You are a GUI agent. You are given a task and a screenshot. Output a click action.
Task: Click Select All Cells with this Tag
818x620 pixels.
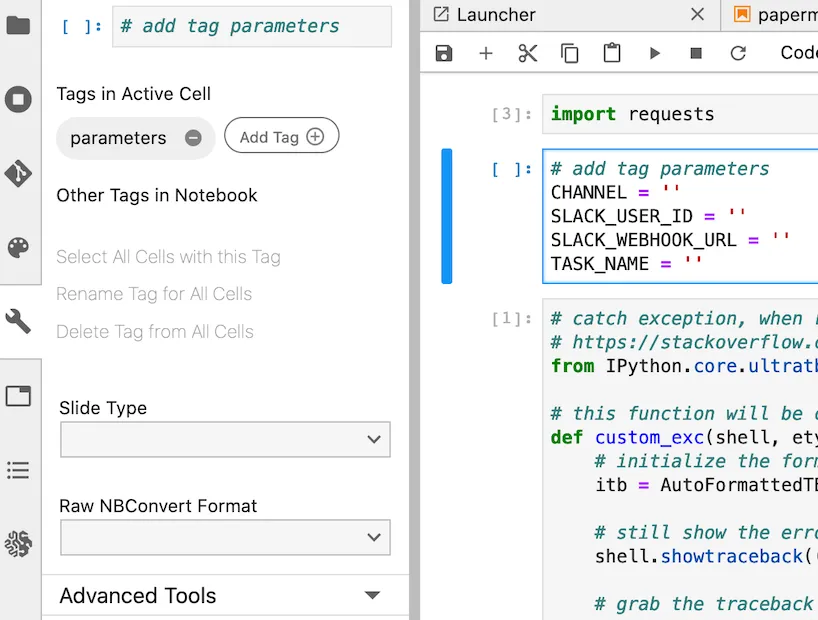pos(169,257)
